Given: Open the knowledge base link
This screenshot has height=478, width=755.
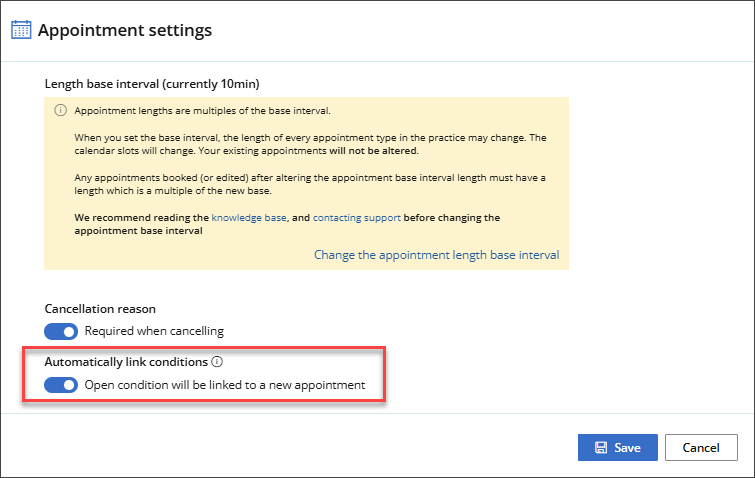Looking at the screenshot, I should pyautogui.click(x=249, y=218).
